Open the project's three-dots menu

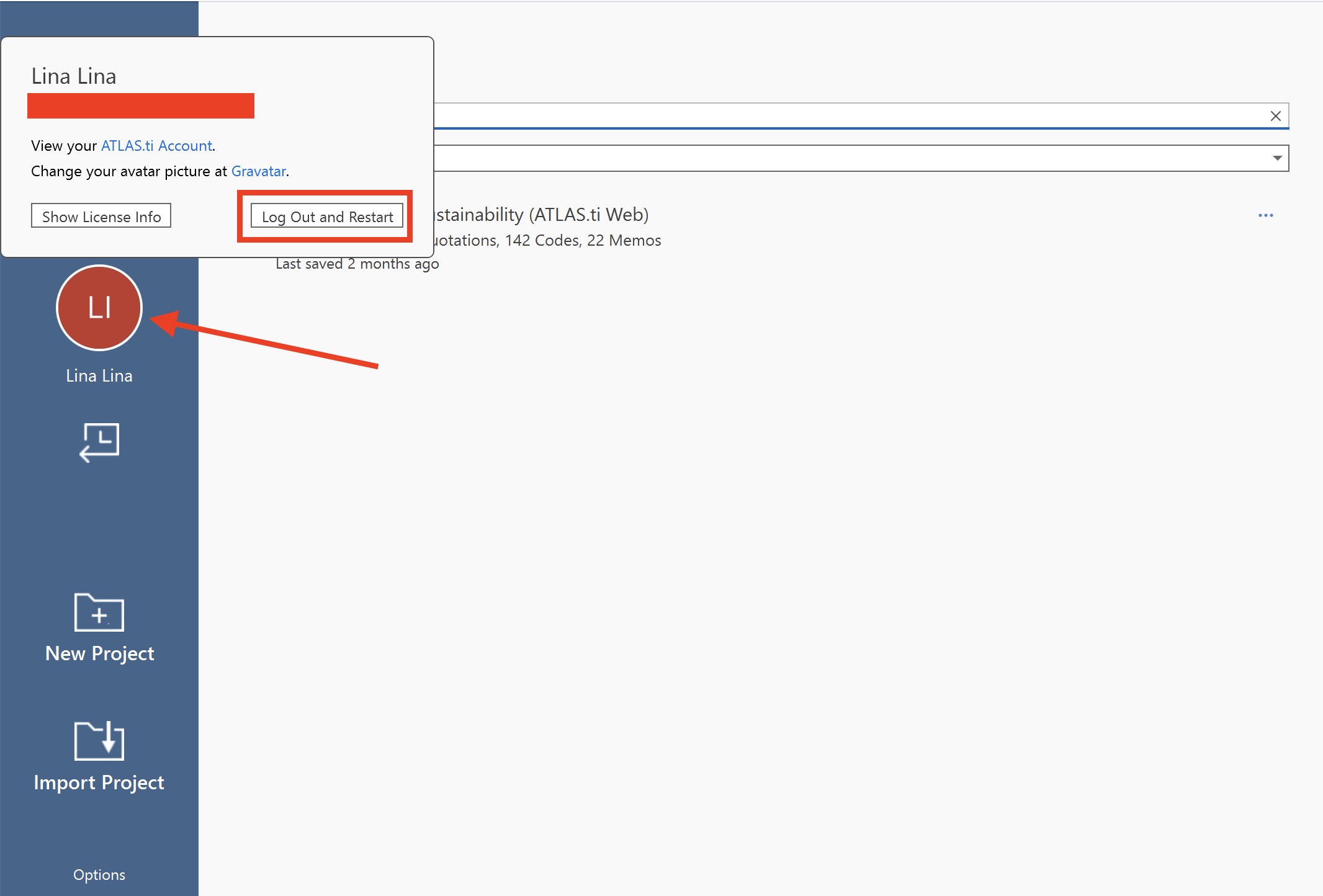(1265, 215)
